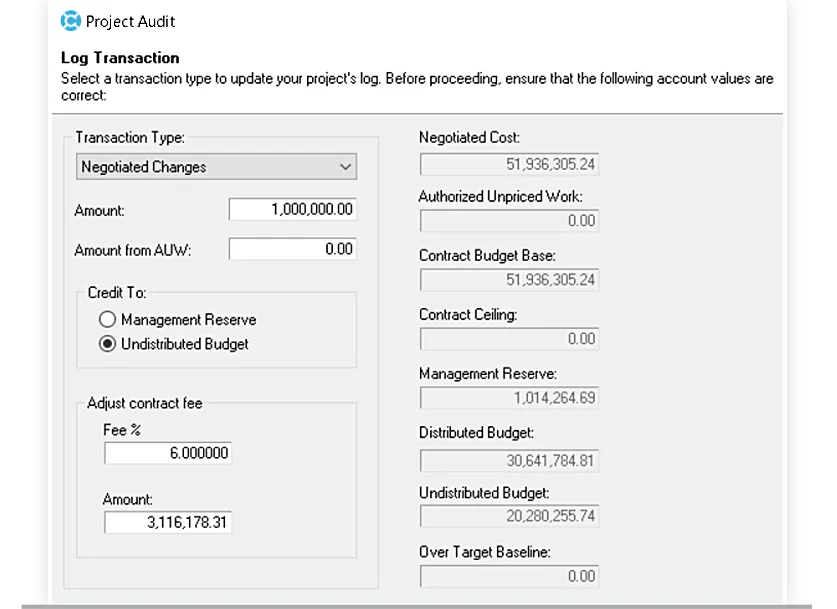
Task: Click the Project Audit logo icon
Action: (71, 21)
